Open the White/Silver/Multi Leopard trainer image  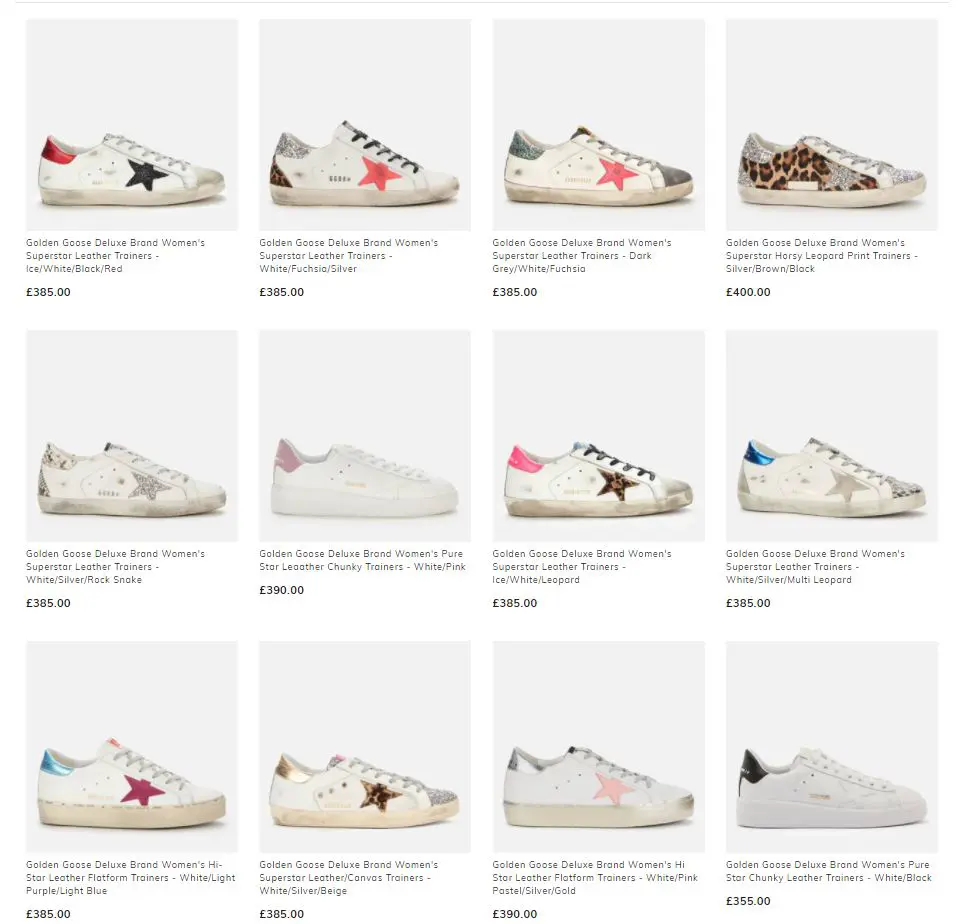point(832,436)
